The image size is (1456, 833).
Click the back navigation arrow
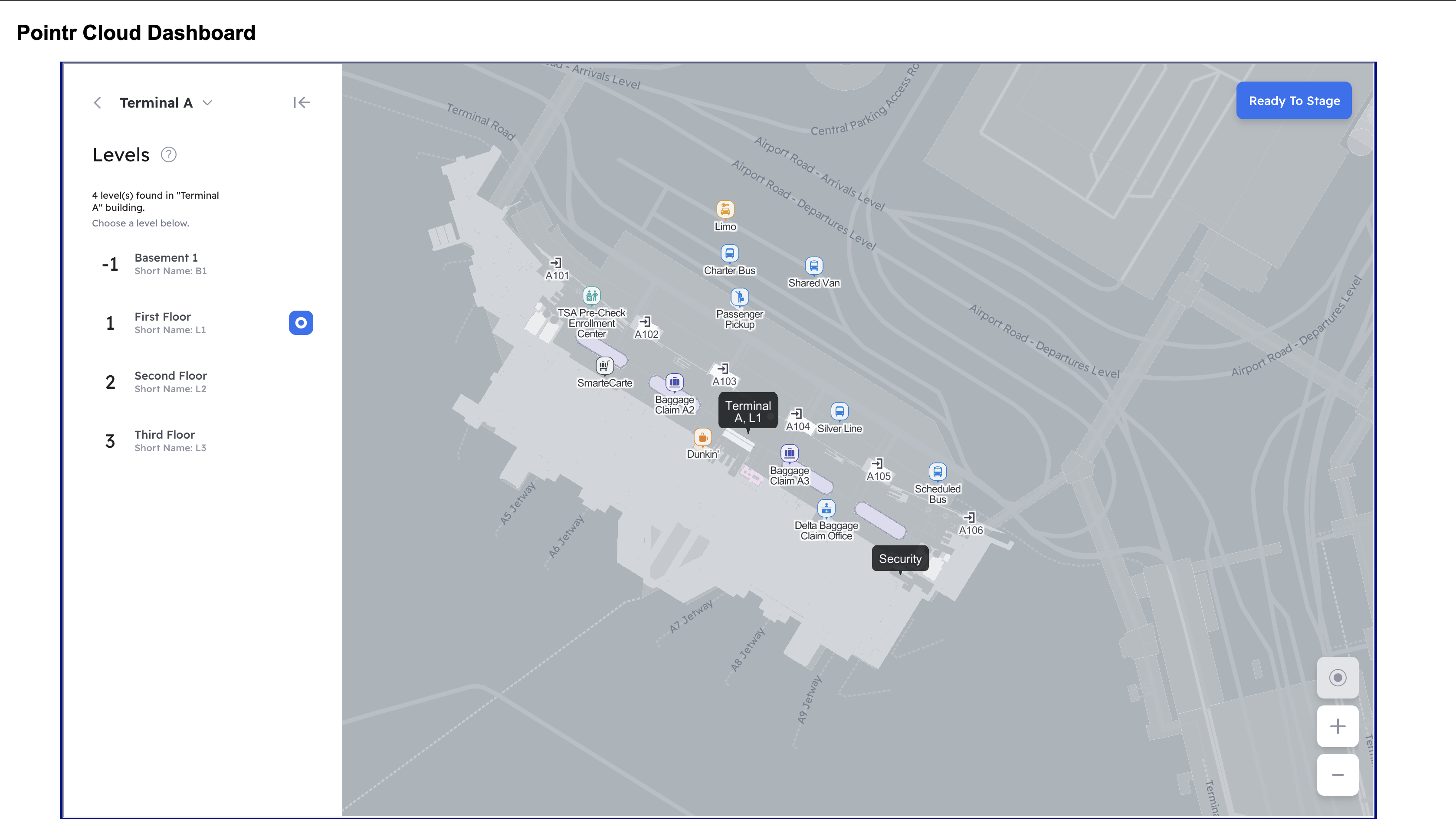(x=98, y=102)
